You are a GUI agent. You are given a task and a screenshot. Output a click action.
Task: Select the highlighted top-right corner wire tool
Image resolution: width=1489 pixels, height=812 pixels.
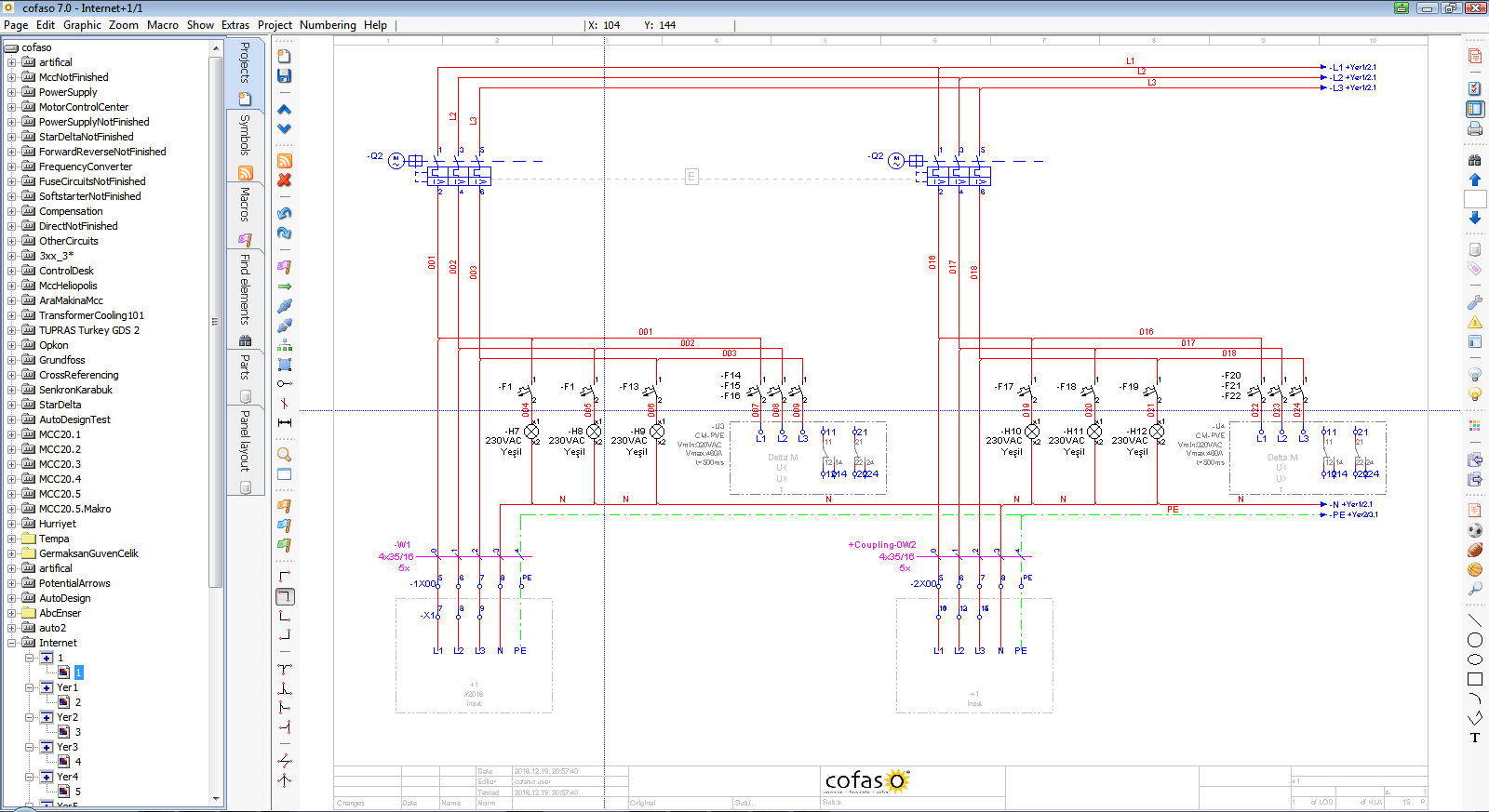(x=286, y=596)
